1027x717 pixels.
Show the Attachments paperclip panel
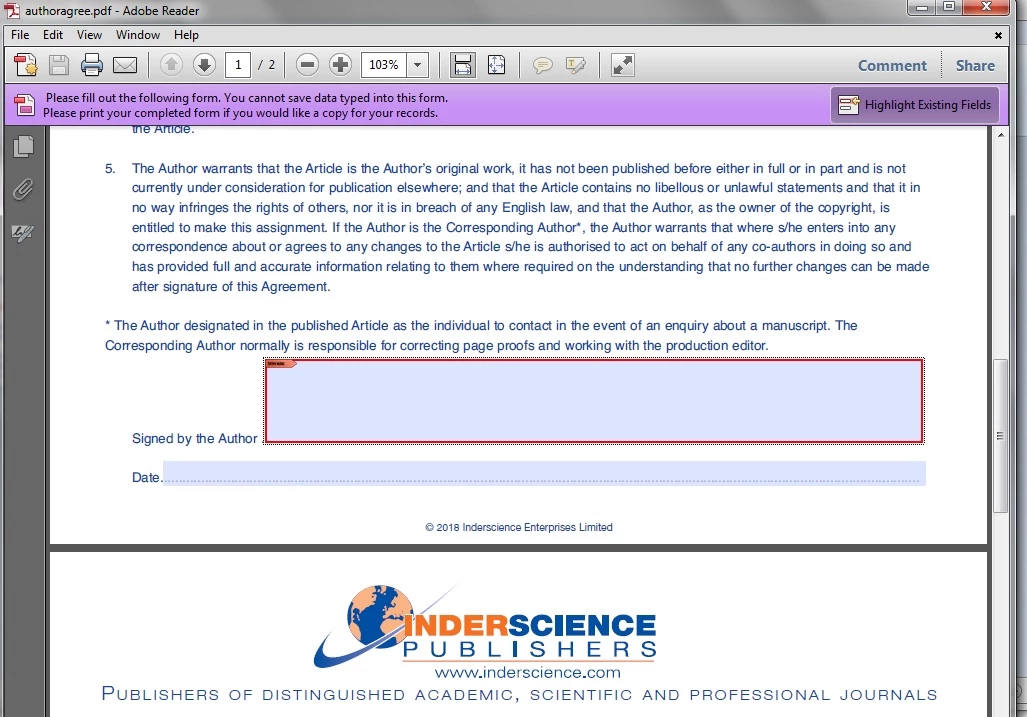click(24, 190)
